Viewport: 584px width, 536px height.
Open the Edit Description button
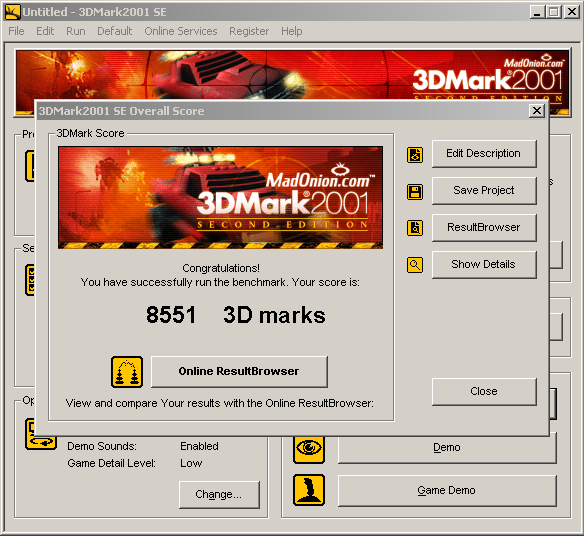(x=484, y=153)
